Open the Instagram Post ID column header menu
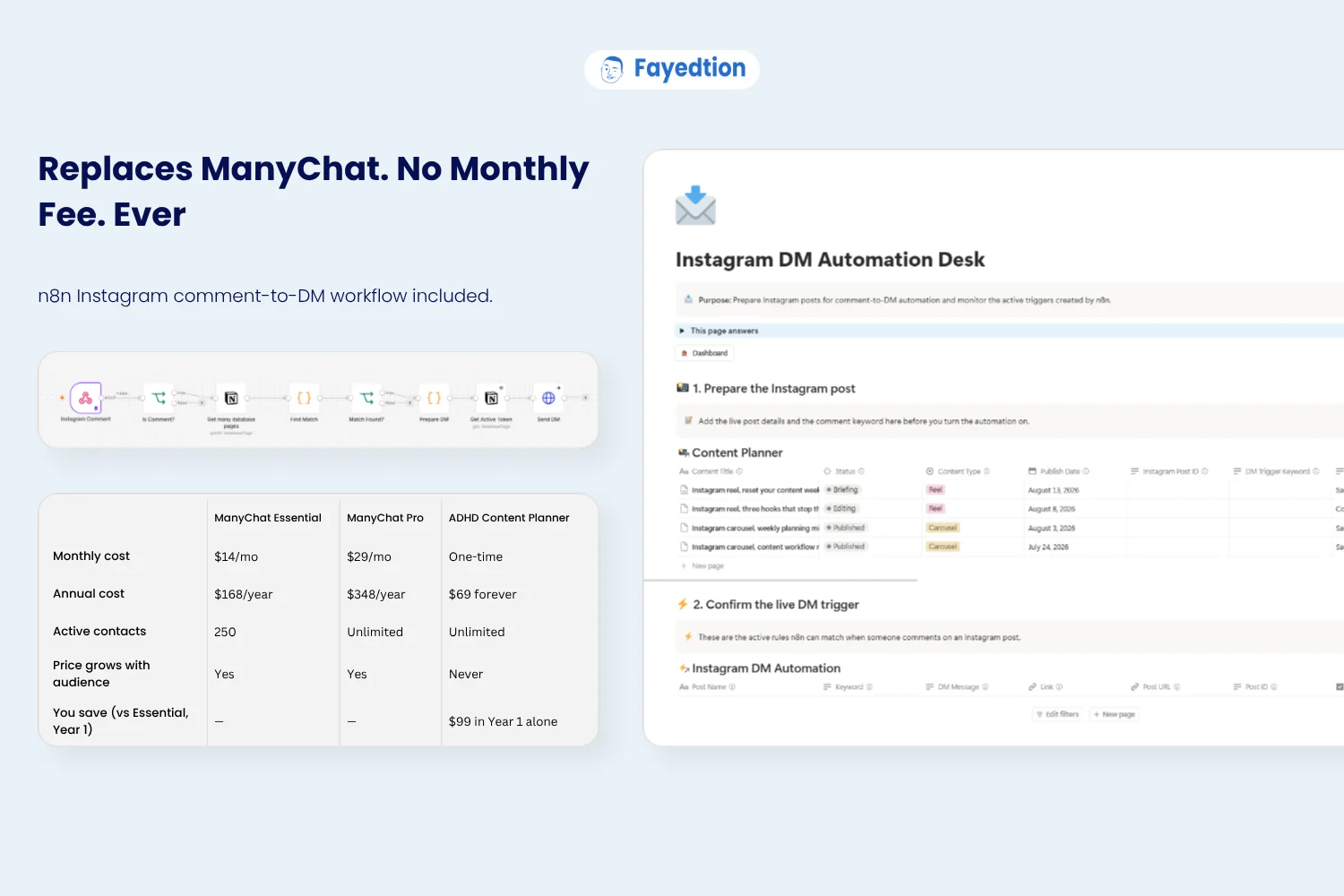Image resolution: width=1344 pixels, height=896 pixels. (x=1169, y=471)
